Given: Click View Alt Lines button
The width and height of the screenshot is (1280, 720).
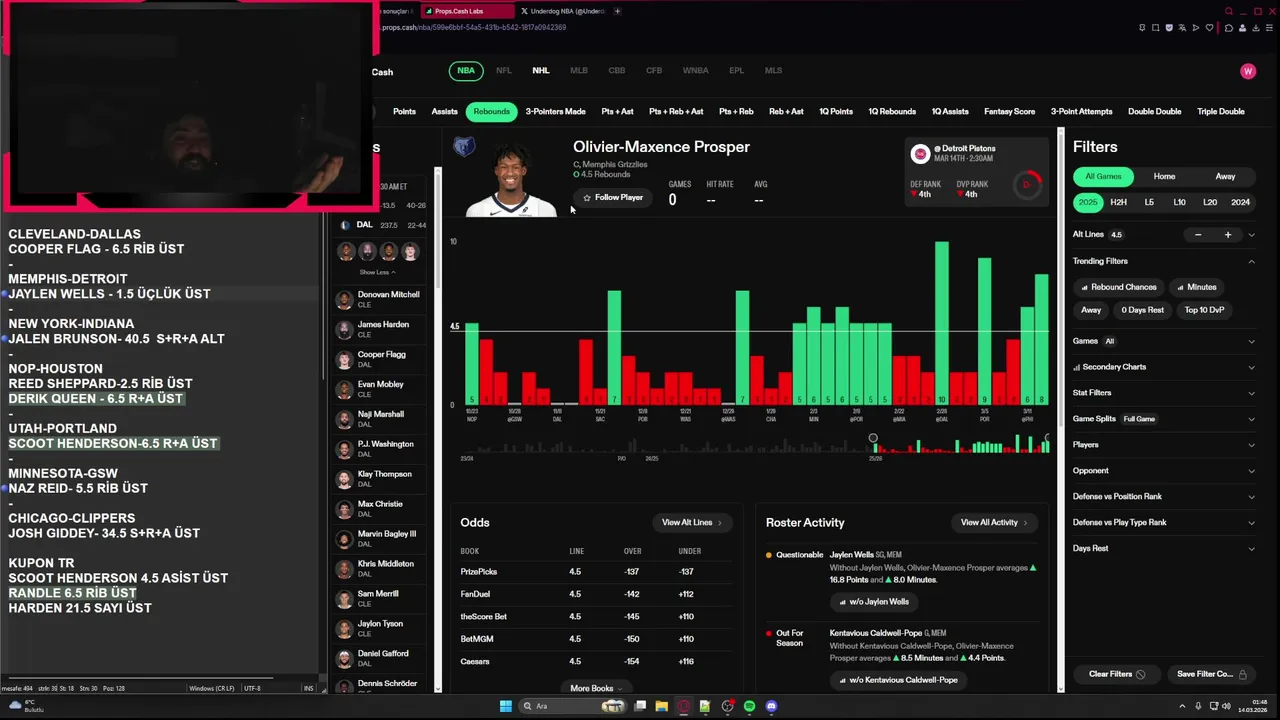Looking at the screenshot, I should [x=691, y=522].
